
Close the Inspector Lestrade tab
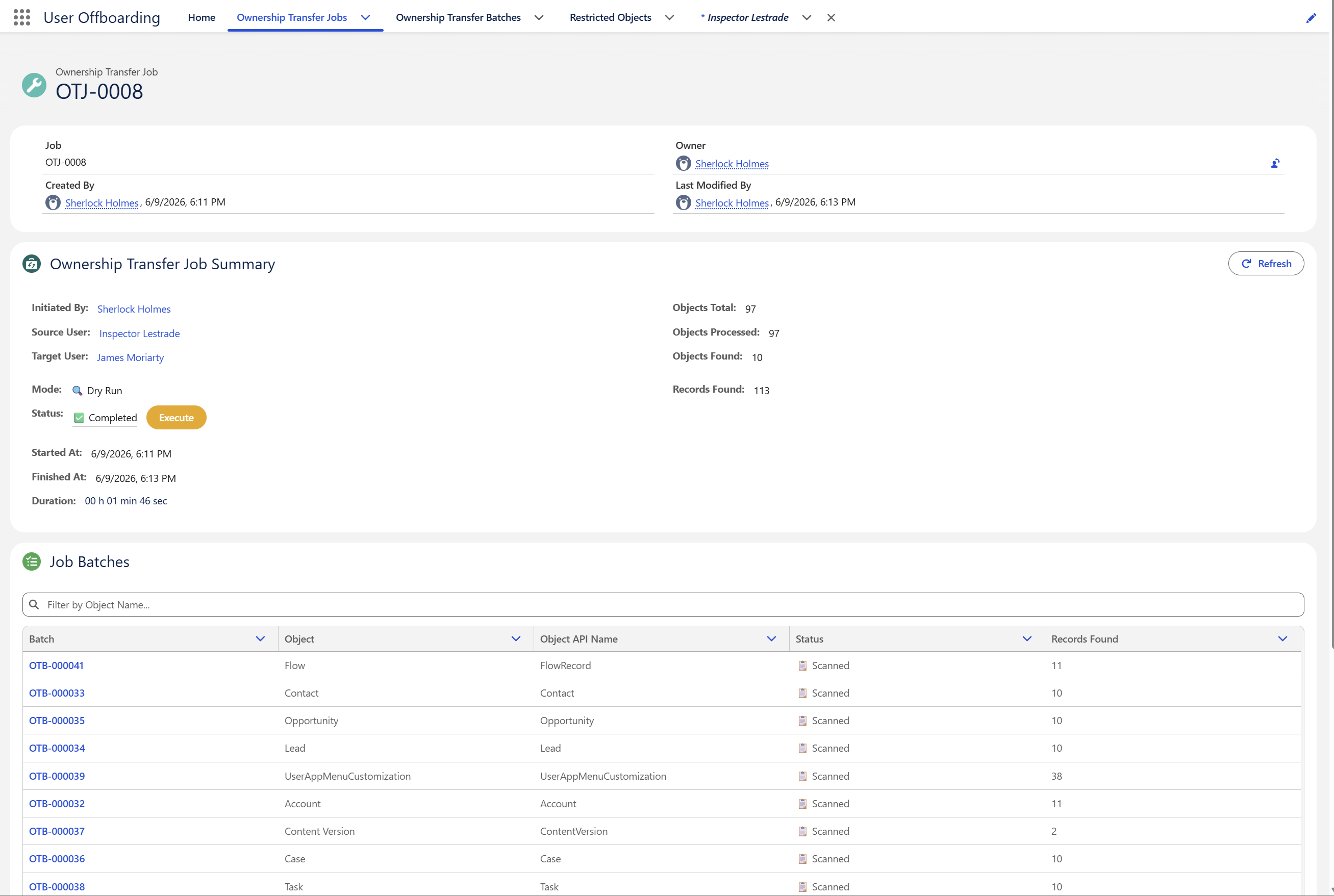tap(831, 18)
